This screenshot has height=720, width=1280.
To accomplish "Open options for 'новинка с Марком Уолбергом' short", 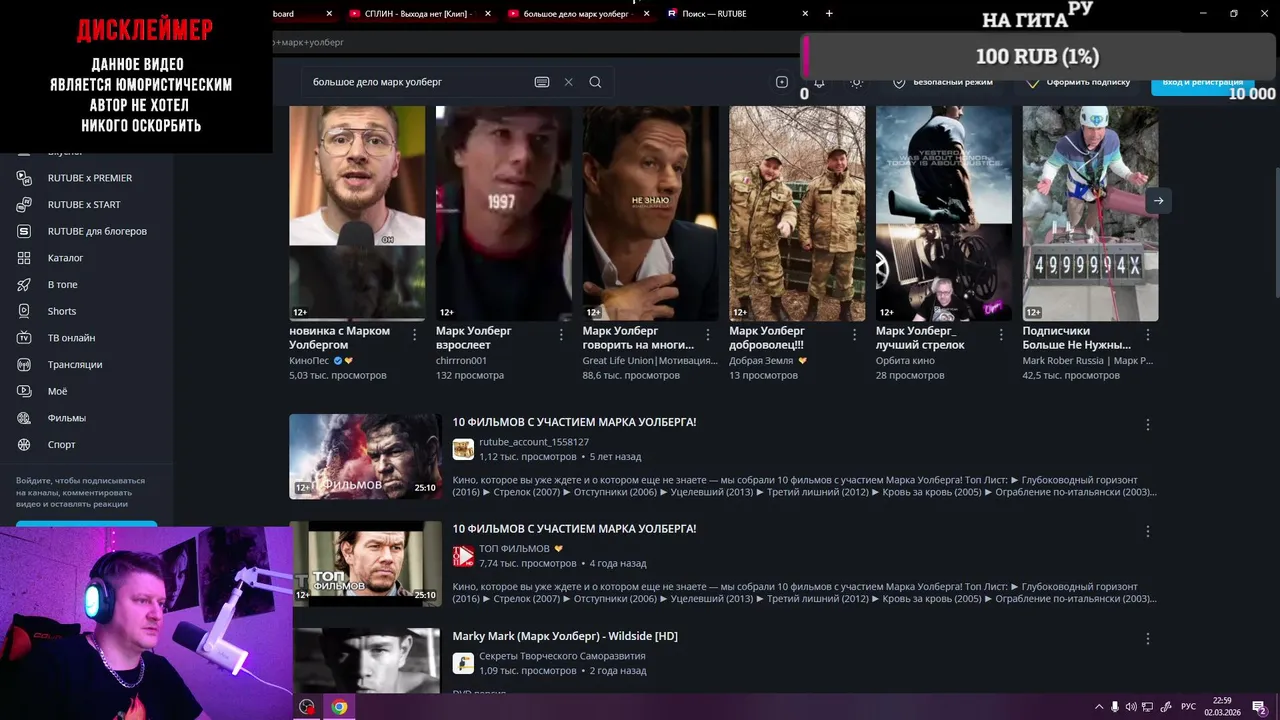I will [415, 335].
